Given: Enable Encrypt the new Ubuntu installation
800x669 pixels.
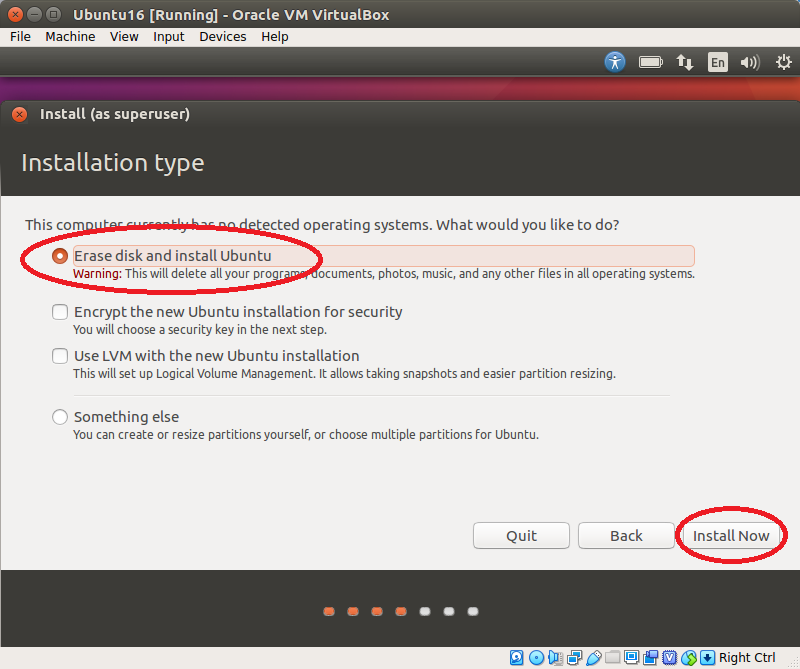Looking at the screenshot, I should 60,312.
